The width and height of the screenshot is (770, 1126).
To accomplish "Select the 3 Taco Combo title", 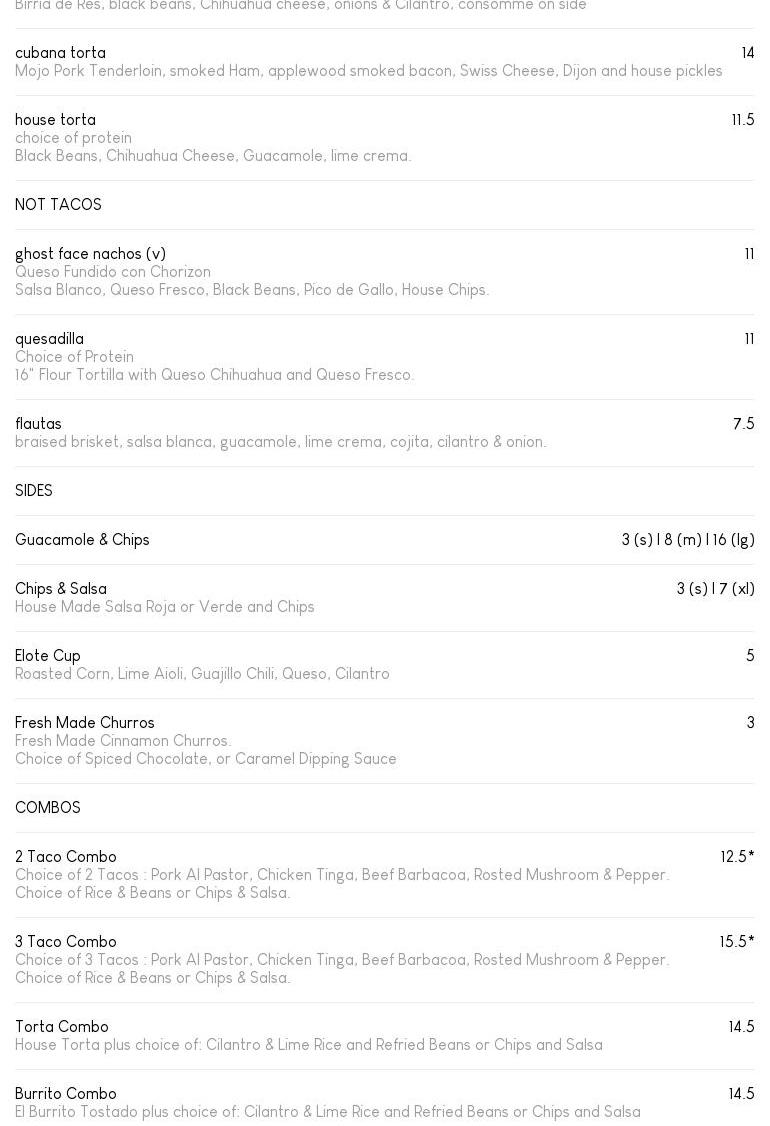I will 66,942.
